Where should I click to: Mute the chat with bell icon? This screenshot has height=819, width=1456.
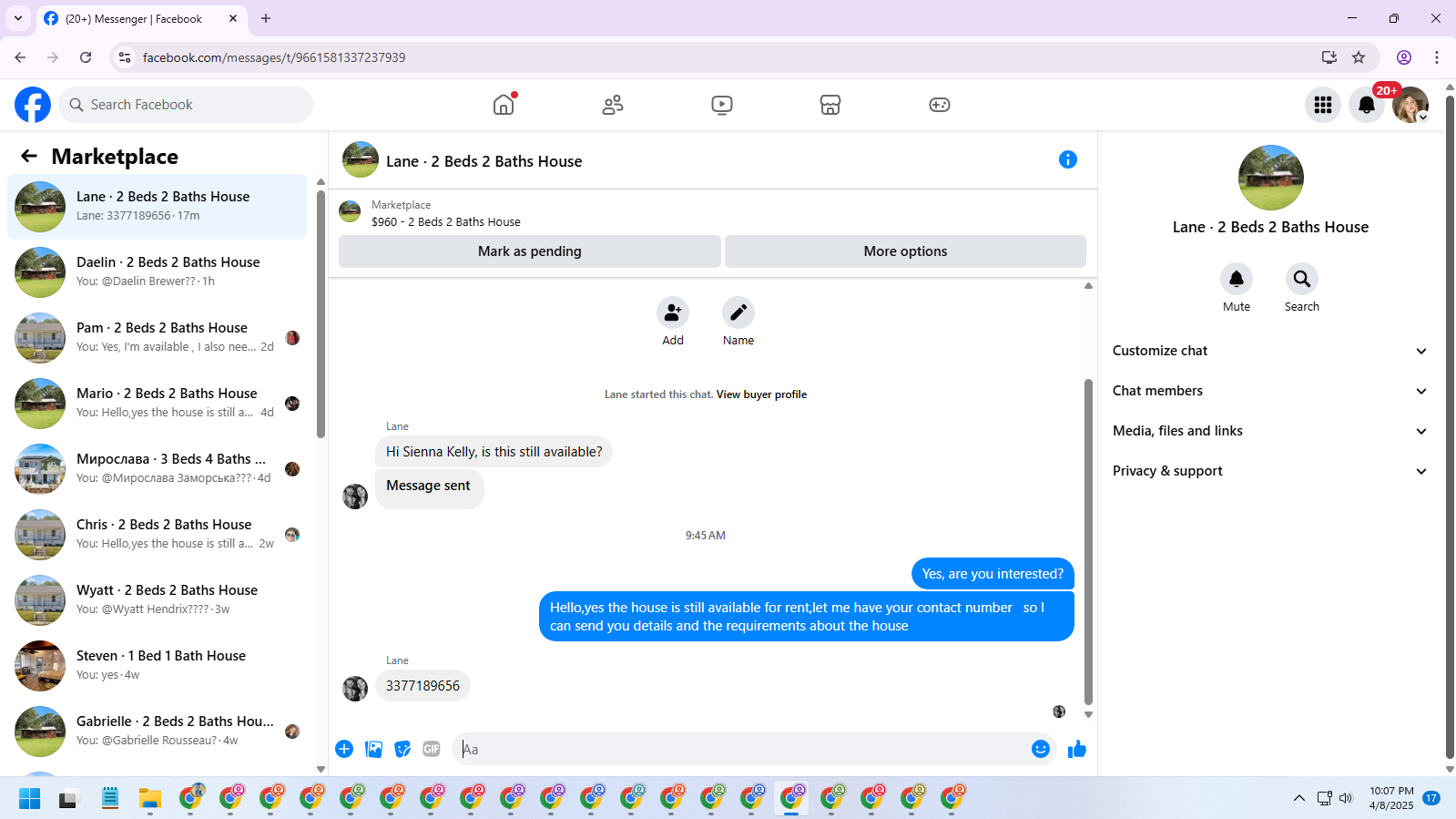(1237, 279)
